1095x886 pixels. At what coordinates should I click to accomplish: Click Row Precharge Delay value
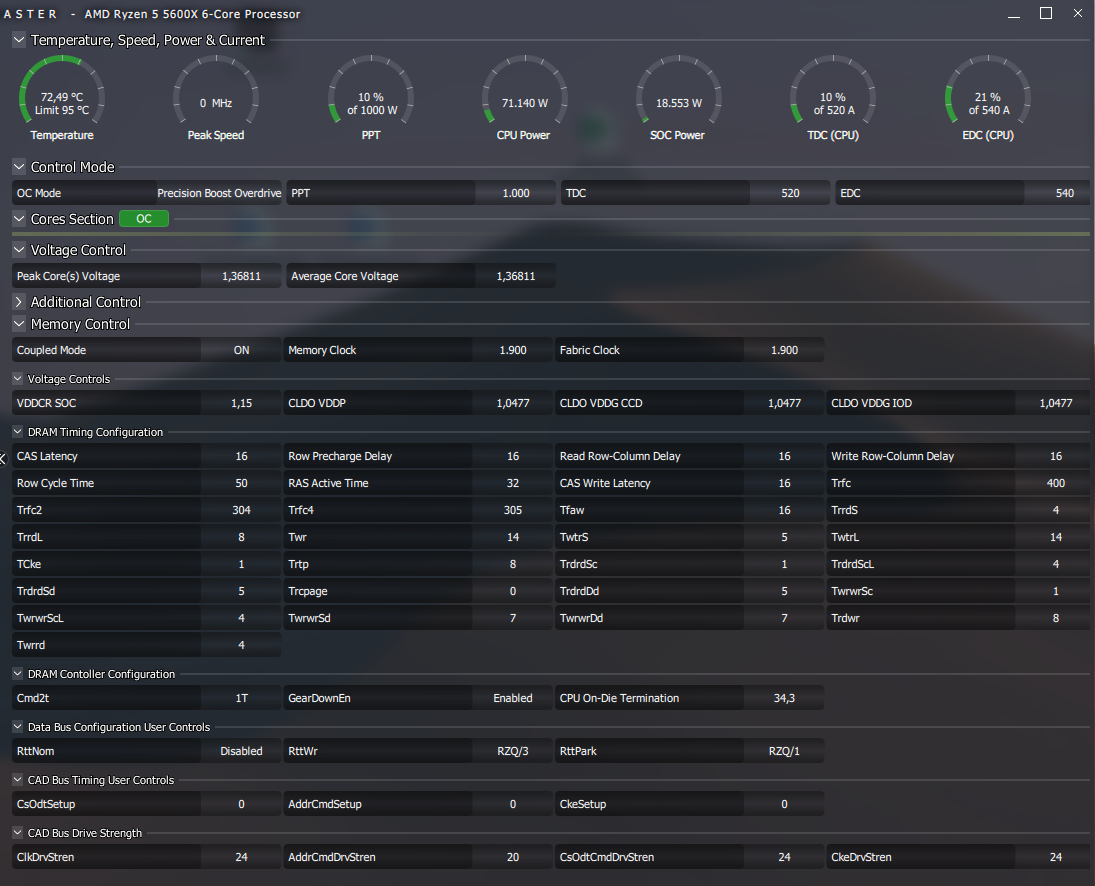[x=513, y=457]
